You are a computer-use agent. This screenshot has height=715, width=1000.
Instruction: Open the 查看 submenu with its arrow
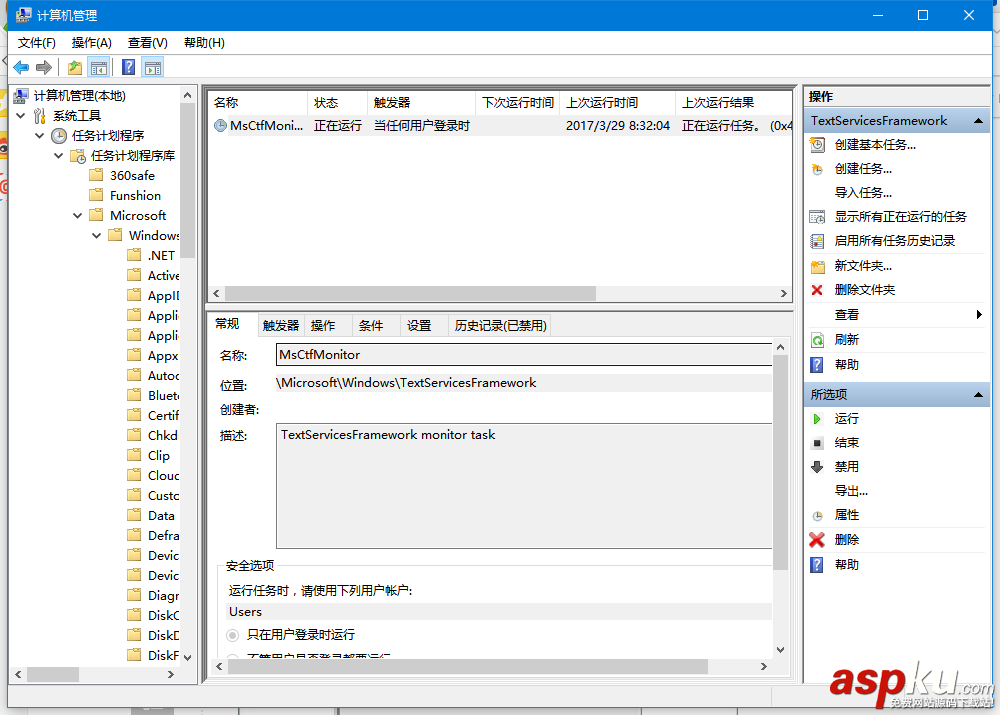coord(977,315)
